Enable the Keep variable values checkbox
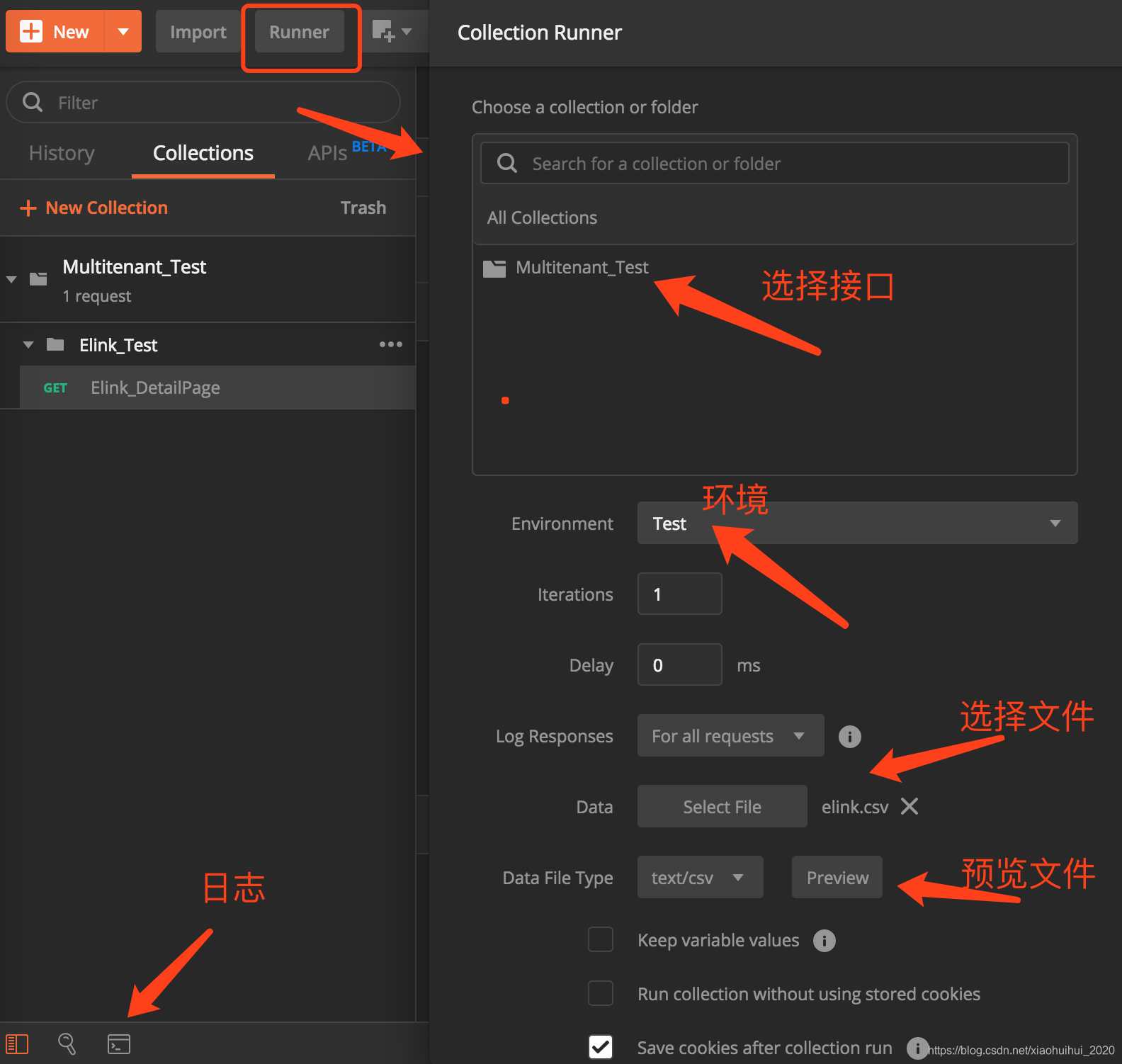The height and width of the screenshot is (1064, 1122). [x=601, y=939]
